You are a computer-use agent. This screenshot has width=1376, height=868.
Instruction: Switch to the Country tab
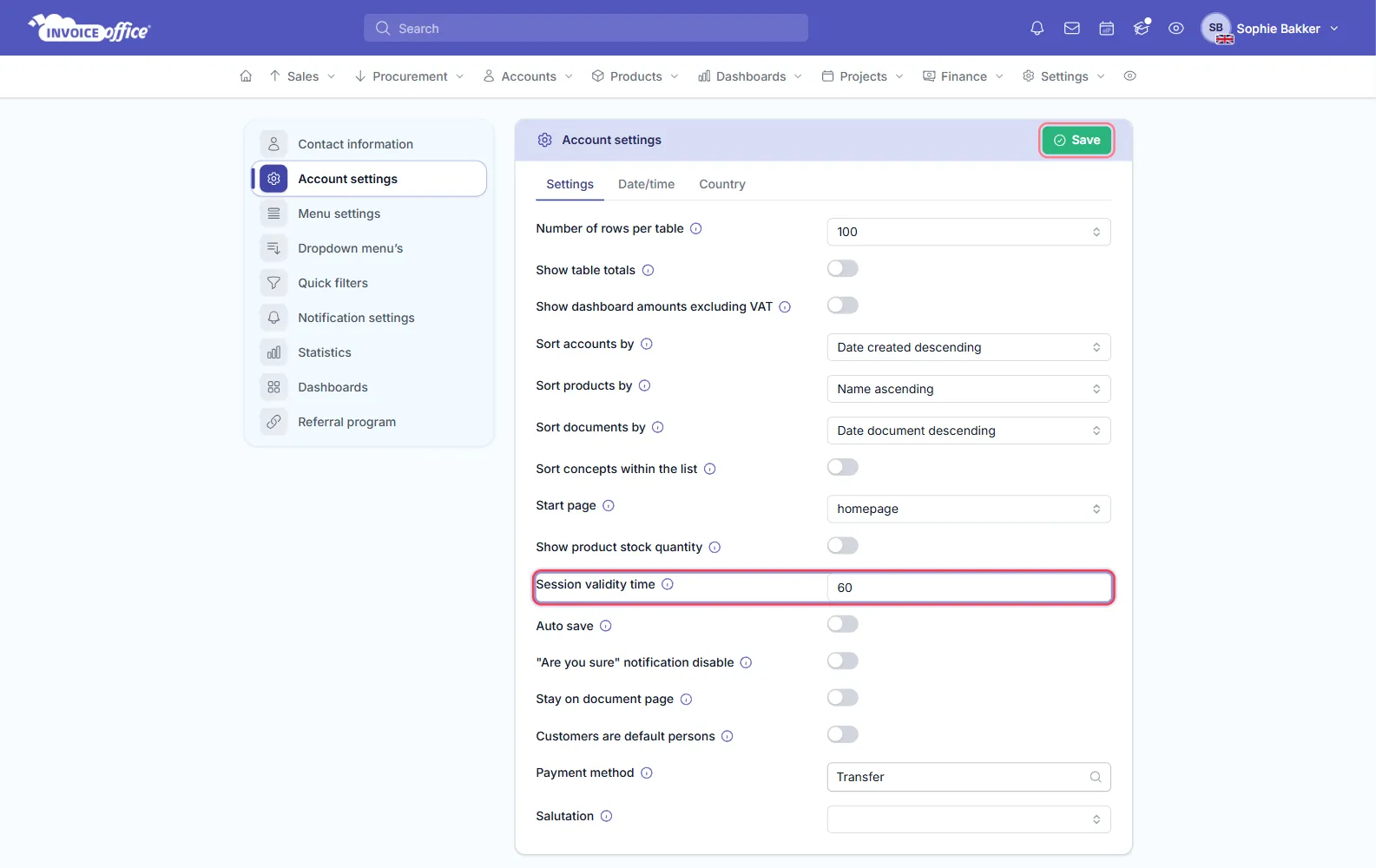click(x=722, y=184)
